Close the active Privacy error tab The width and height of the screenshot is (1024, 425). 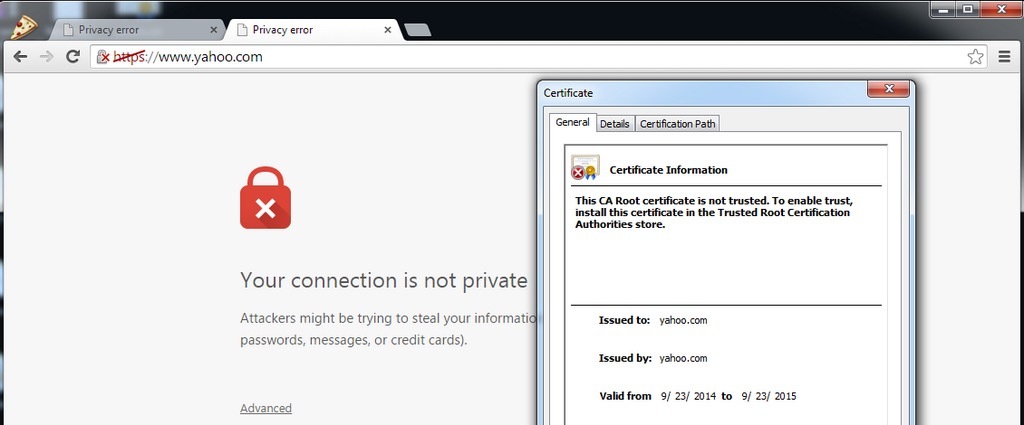388,29
